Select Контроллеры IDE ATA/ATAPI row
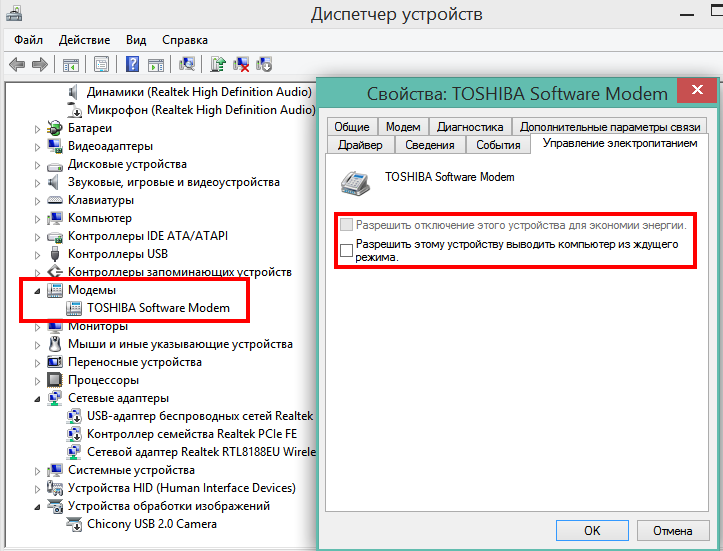The image size is (723, 551). click(148, 236)
